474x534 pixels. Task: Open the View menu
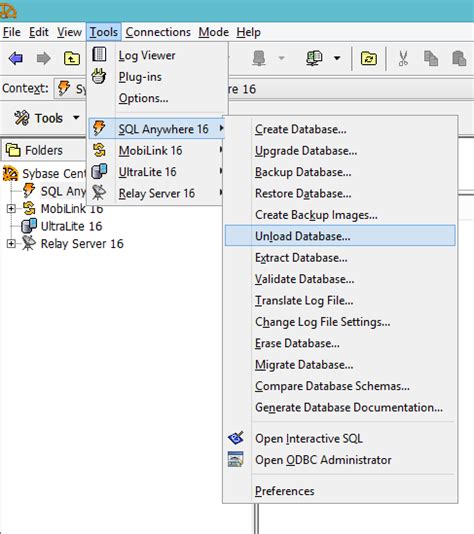69,32
